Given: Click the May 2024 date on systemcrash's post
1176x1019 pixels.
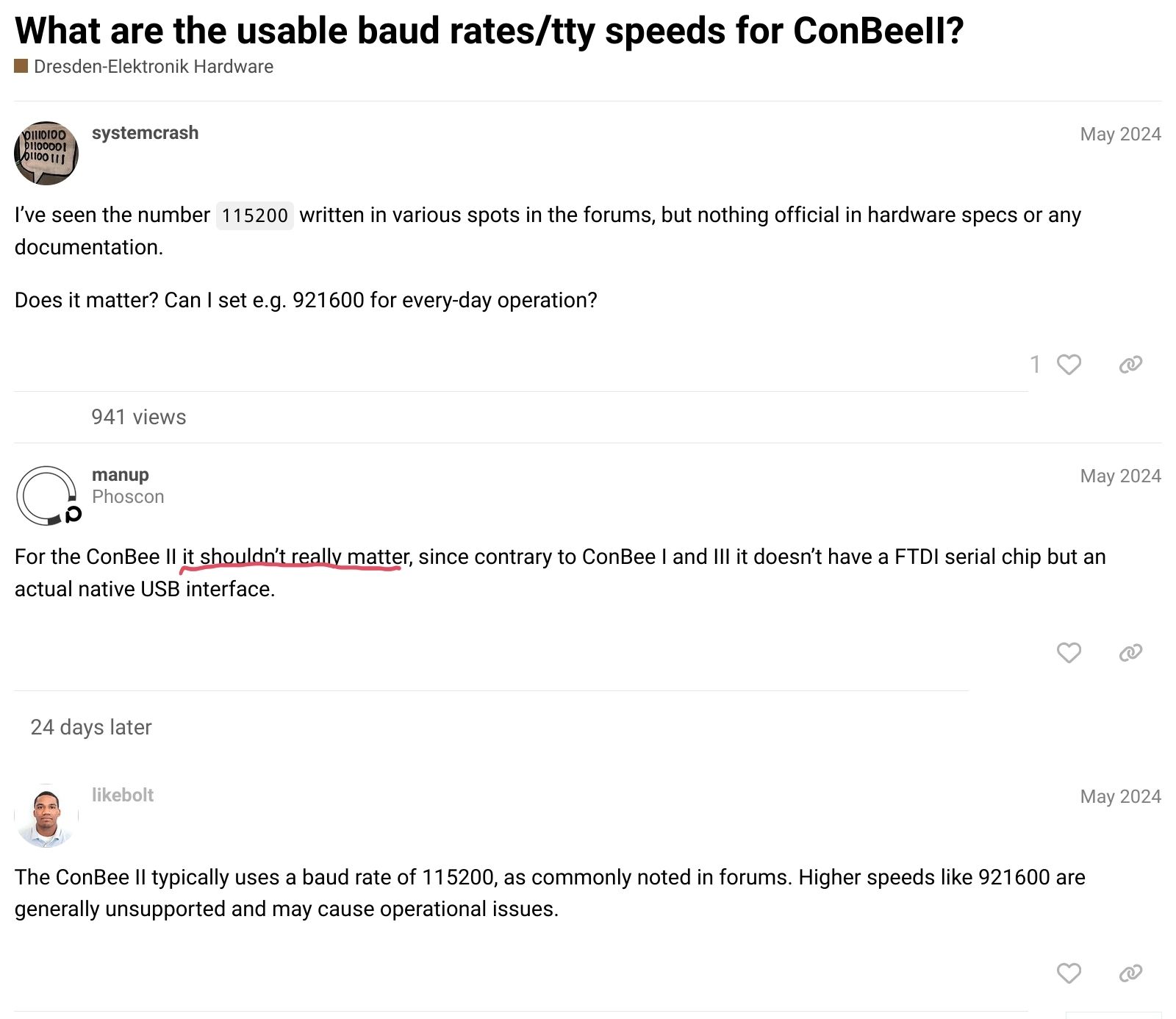Looking at the screenshot, I should tap(1120, 135).
